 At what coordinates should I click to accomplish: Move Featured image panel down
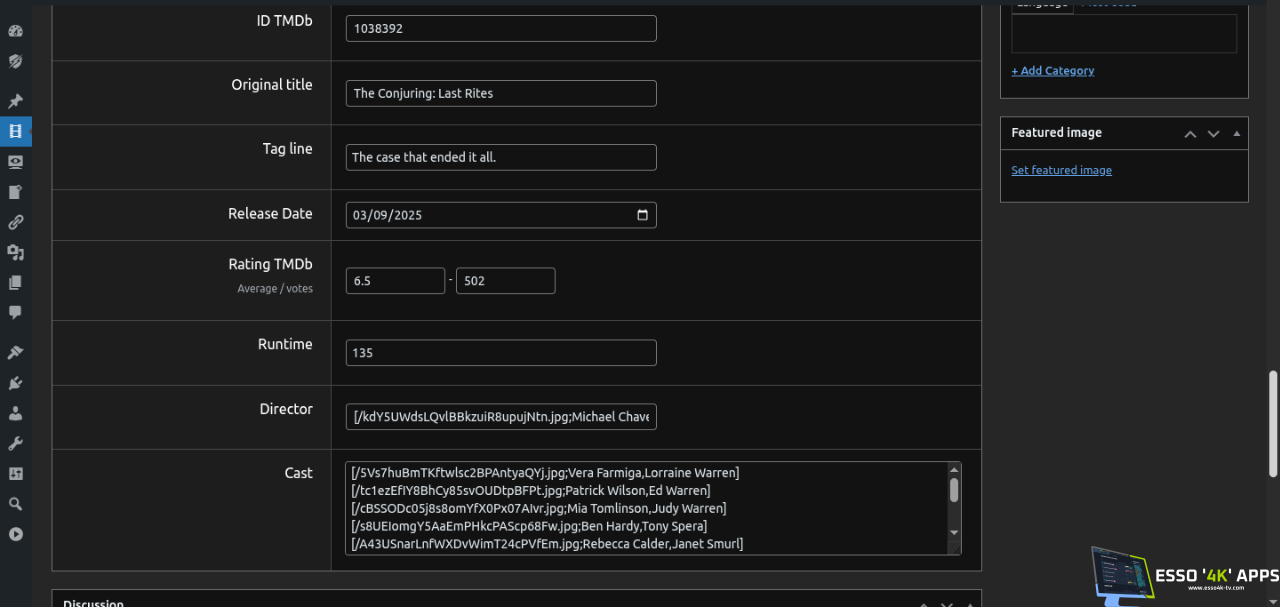pyautogui.click(x=1213, y=133)
